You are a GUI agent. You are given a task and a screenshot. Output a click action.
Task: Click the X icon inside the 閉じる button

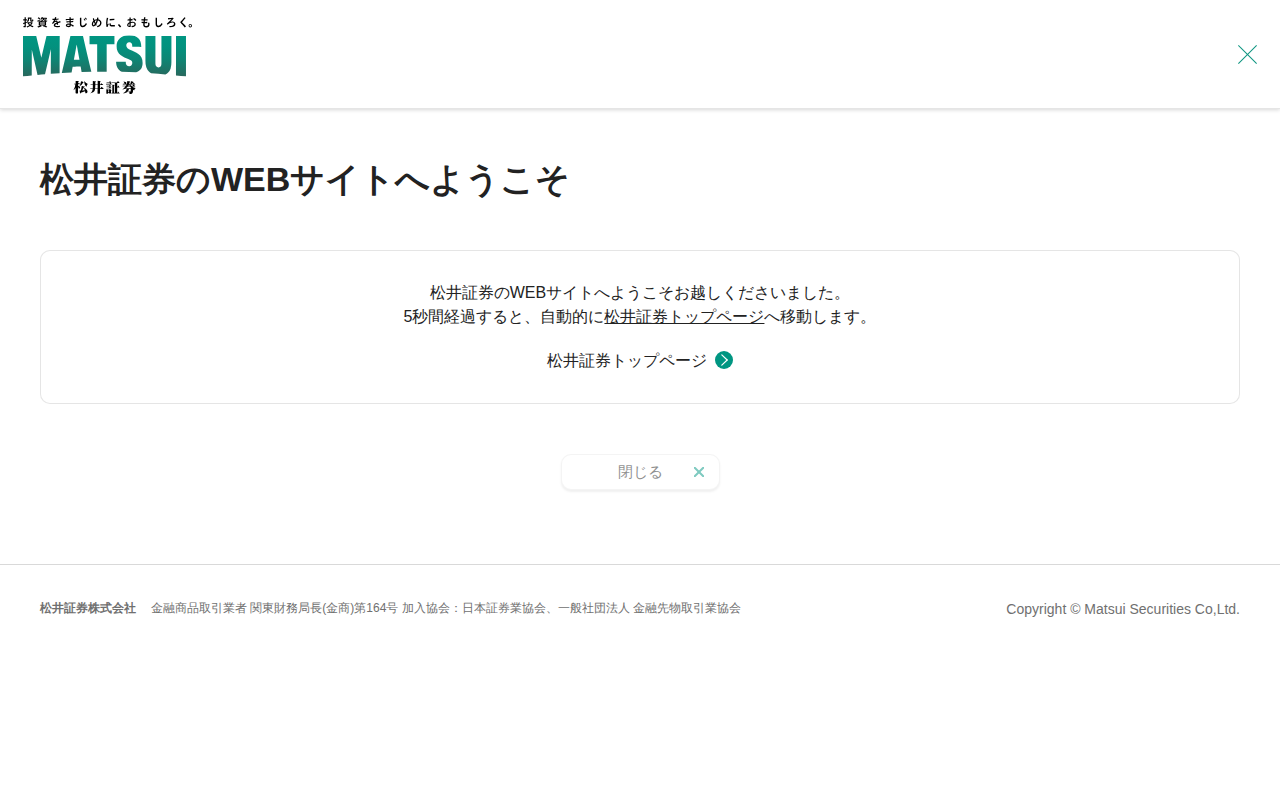tap(699, 472)
